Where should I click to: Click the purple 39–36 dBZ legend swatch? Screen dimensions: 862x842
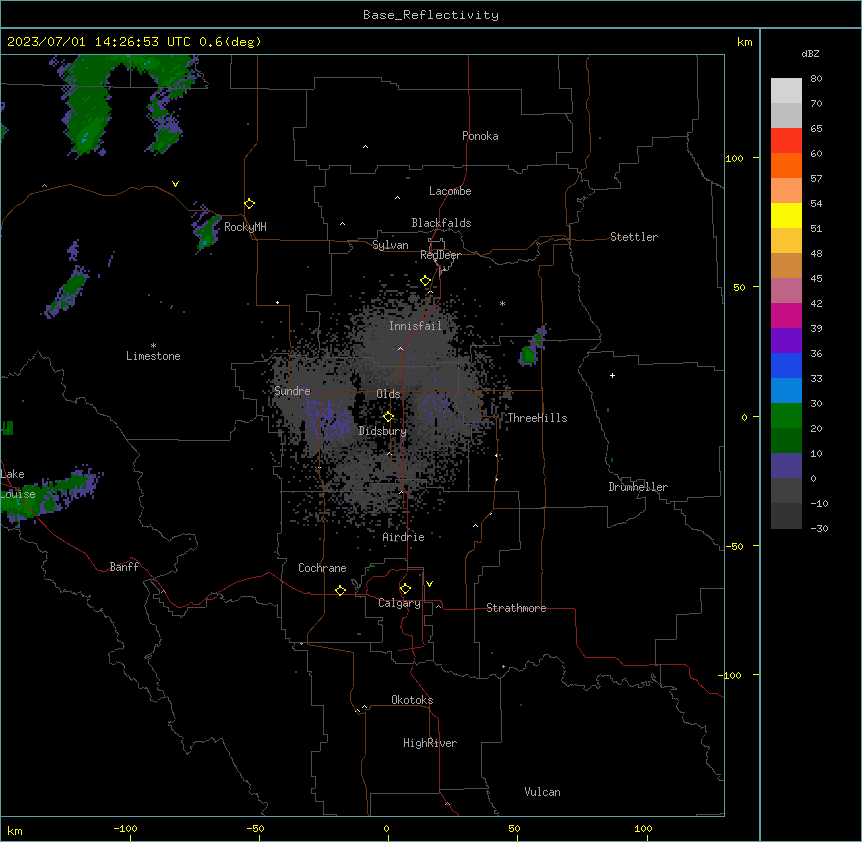click(786, 340)
